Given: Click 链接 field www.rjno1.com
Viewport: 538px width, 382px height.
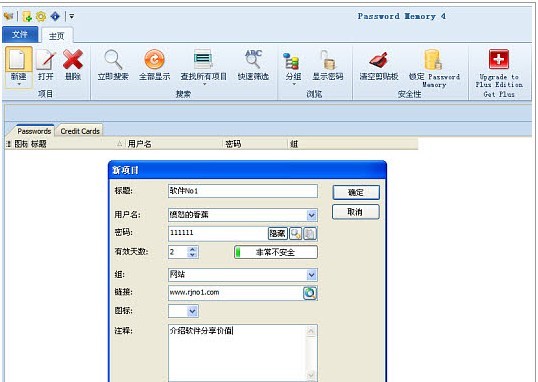Looking at the screenshot, I should [235, 293].
